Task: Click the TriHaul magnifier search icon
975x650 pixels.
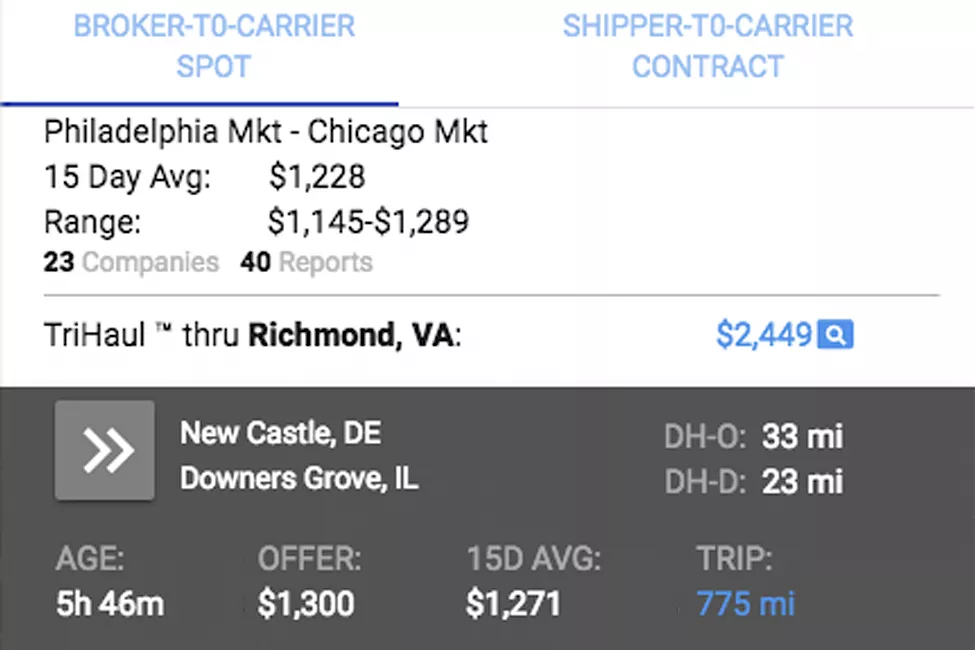Action: click(835, 335)
